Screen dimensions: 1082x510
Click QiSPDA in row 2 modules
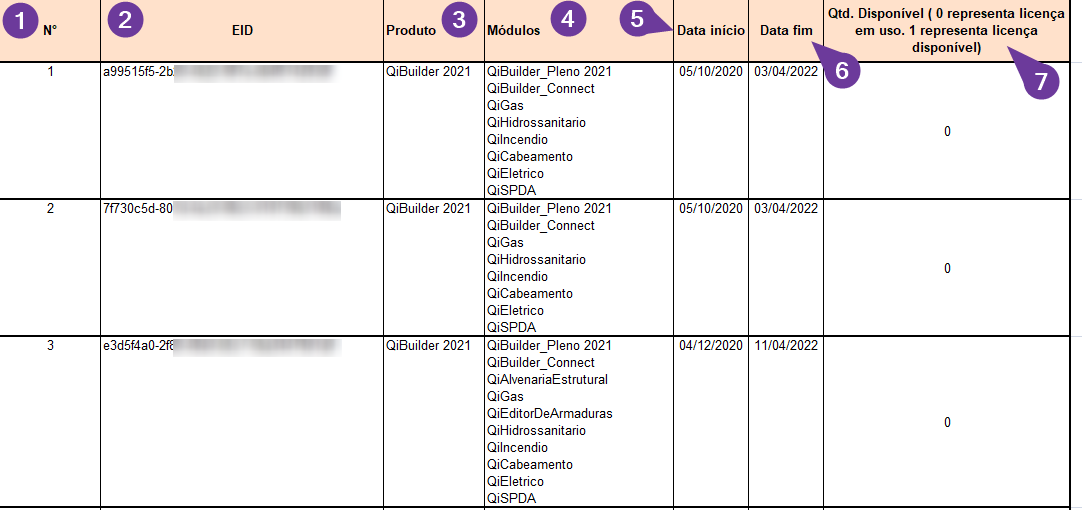[512, 327]
